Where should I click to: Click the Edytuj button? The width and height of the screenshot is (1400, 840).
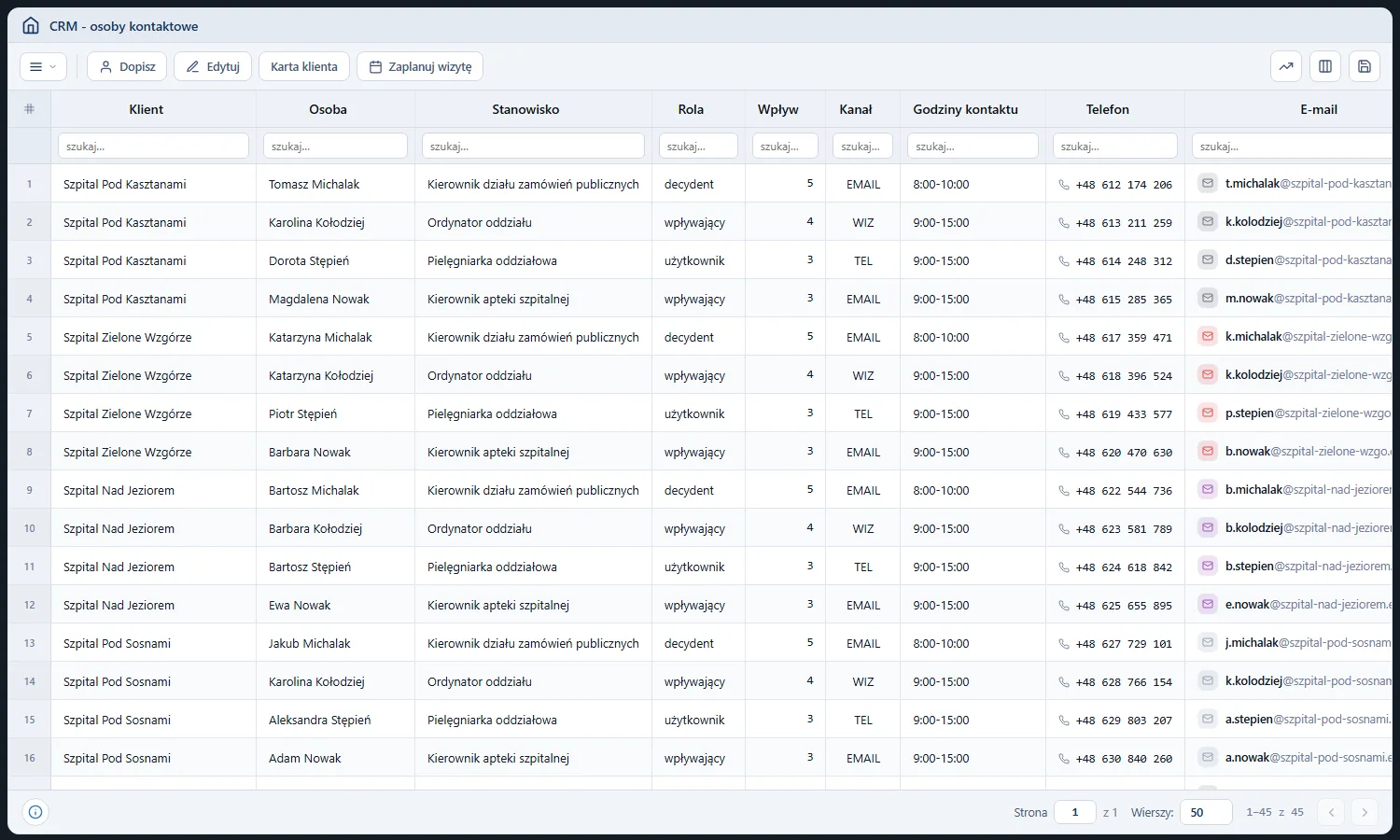(x=213, y=66)
